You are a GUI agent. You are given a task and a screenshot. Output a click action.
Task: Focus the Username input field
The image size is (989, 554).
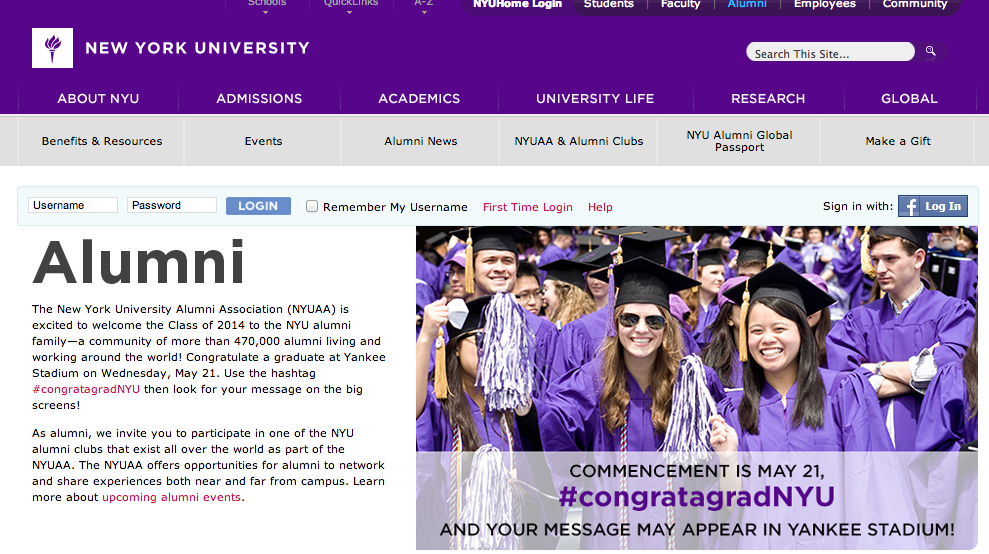coord(73,205)
